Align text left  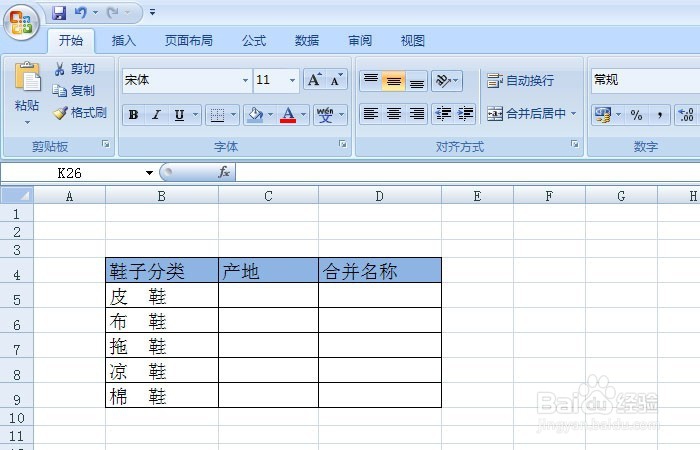(371, 113)
